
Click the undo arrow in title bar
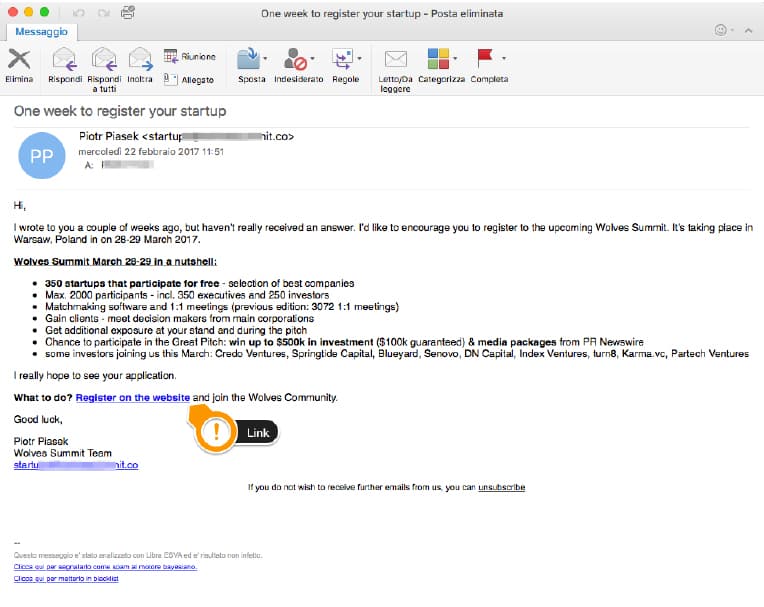click(x=78, y=13)
